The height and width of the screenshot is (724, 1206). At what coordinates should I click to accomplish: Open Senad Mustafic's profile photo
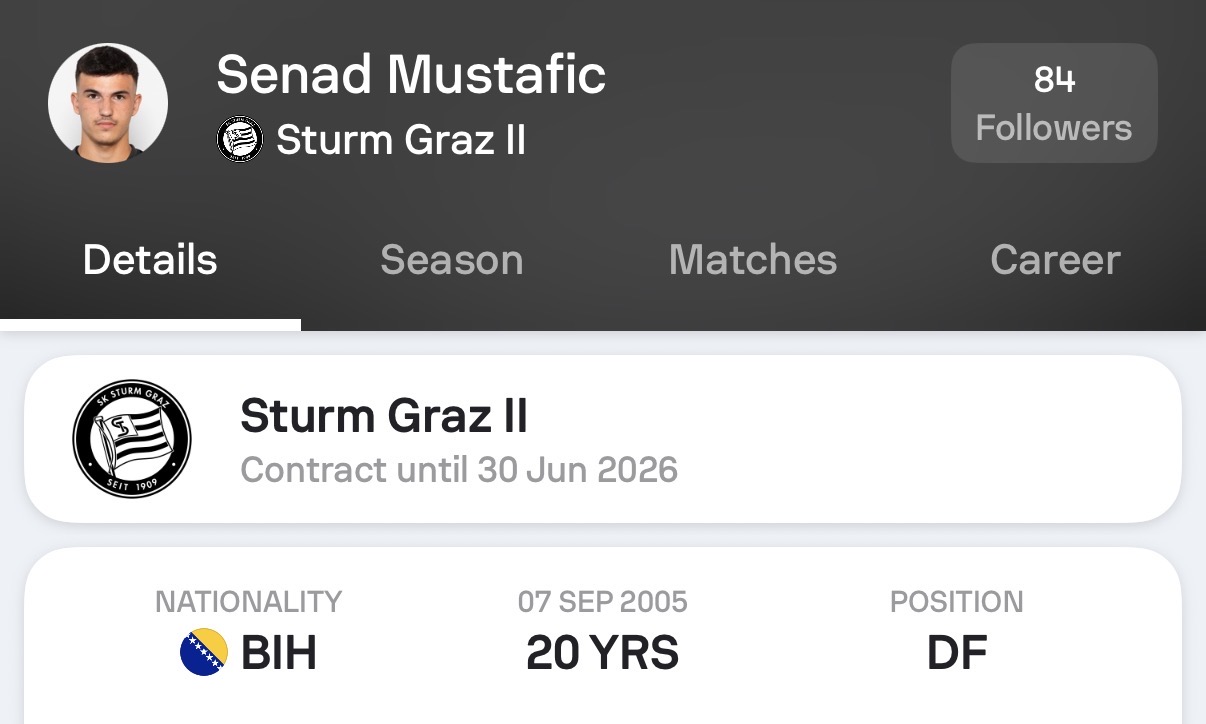(108, 103)
